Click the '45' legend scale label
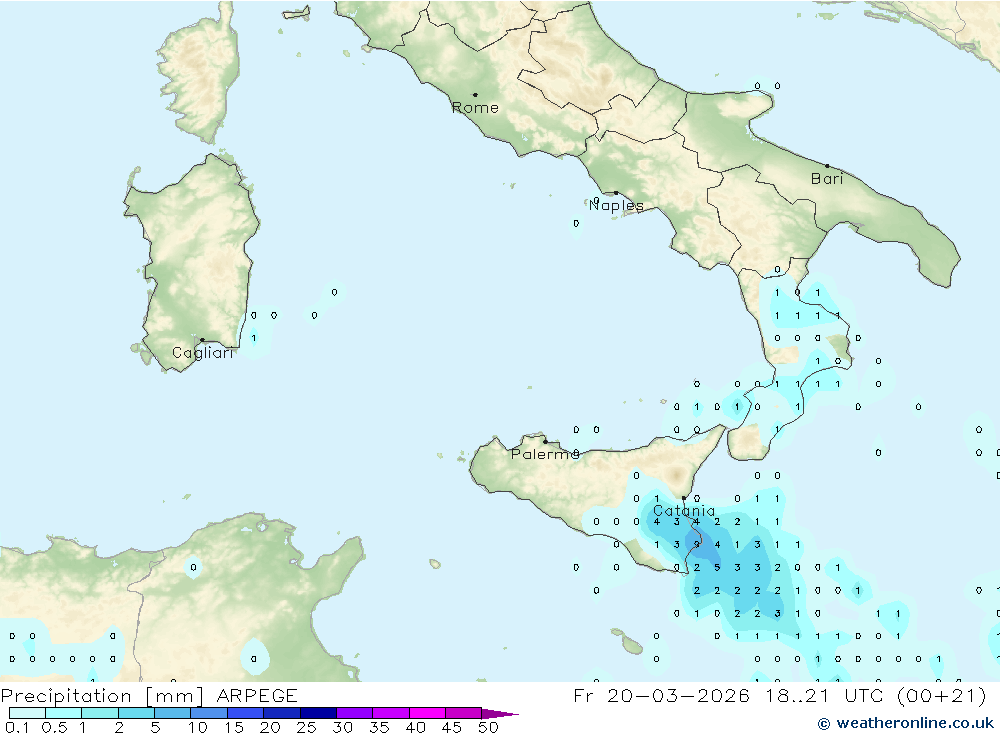This screenshot has height=733, width=1000. coord(452,727)
